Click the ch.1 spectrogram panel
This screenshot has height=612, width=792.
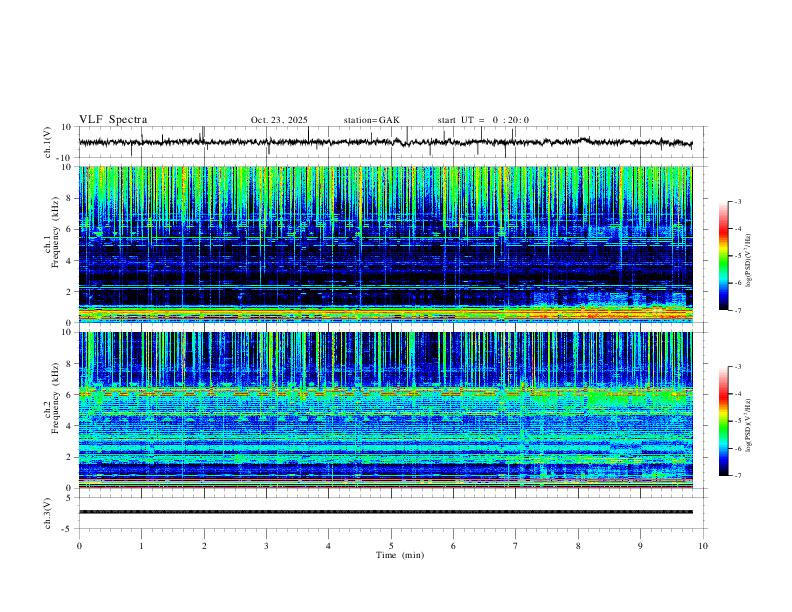click(385, 244)
